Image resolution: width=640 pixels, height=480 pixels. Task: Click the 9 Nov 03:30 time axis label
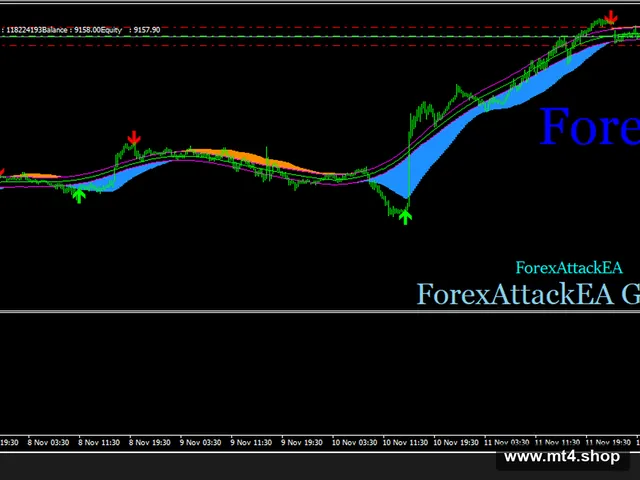tap(200, 442)
